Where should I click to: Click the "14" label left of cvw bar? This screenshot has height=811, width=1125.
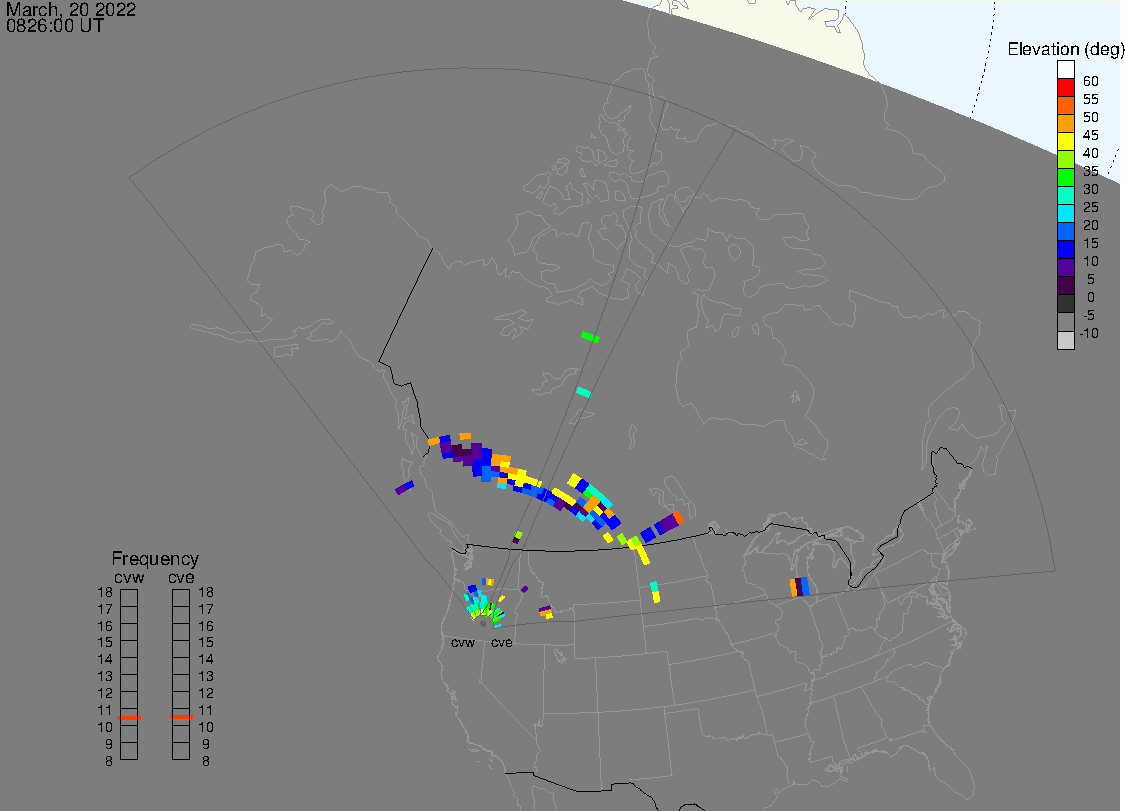coord(105,659)
